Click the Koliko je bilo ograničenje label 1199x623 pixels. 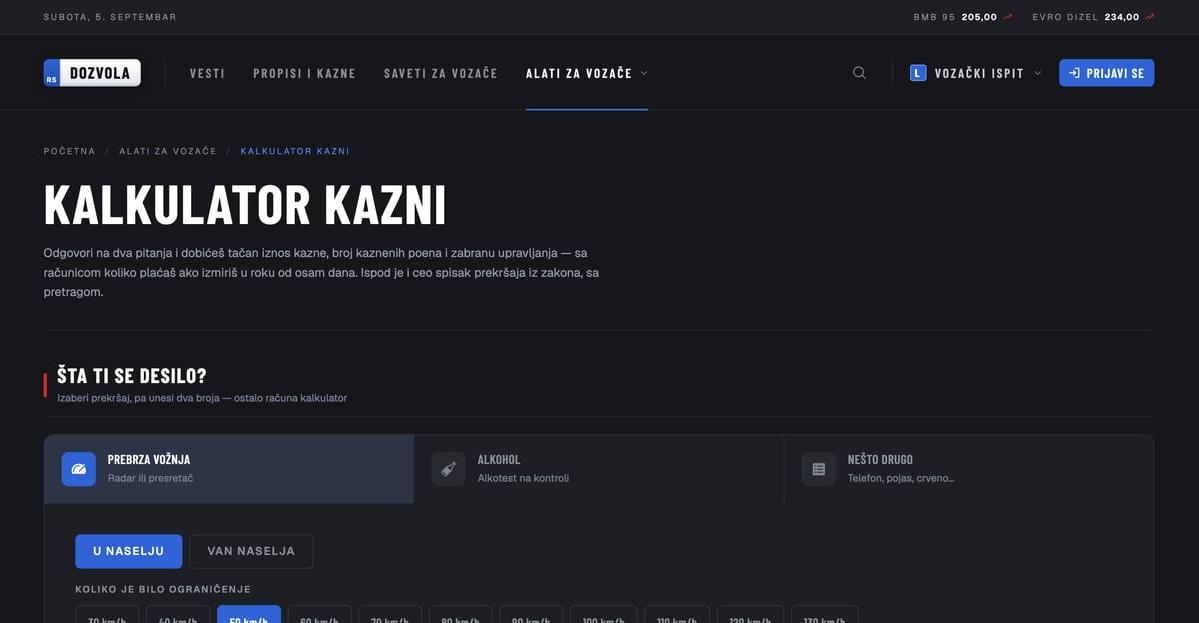163,589
